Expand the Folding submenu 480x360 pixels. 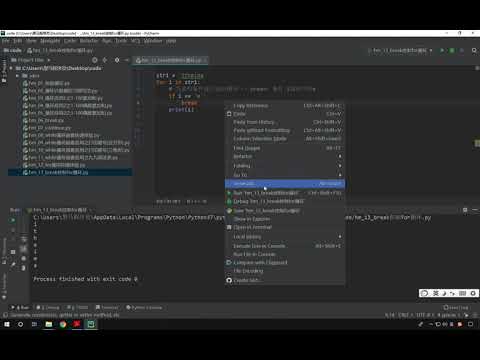(285, 166)
